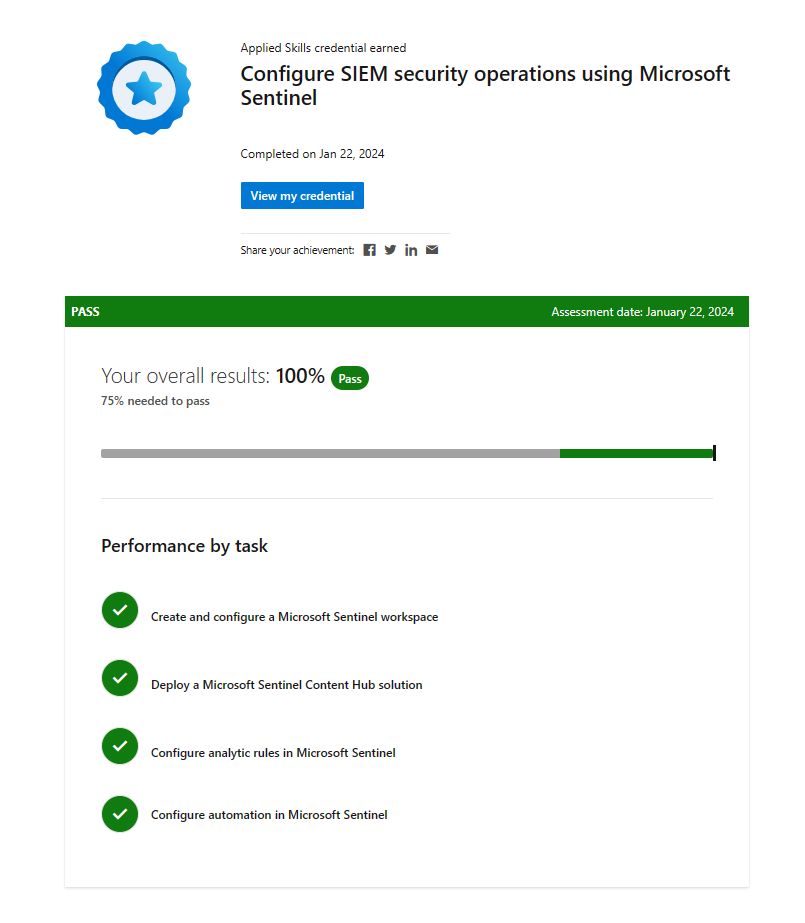Open View my credential
Viewport: 805px width, 923px height.
point(302,195)
